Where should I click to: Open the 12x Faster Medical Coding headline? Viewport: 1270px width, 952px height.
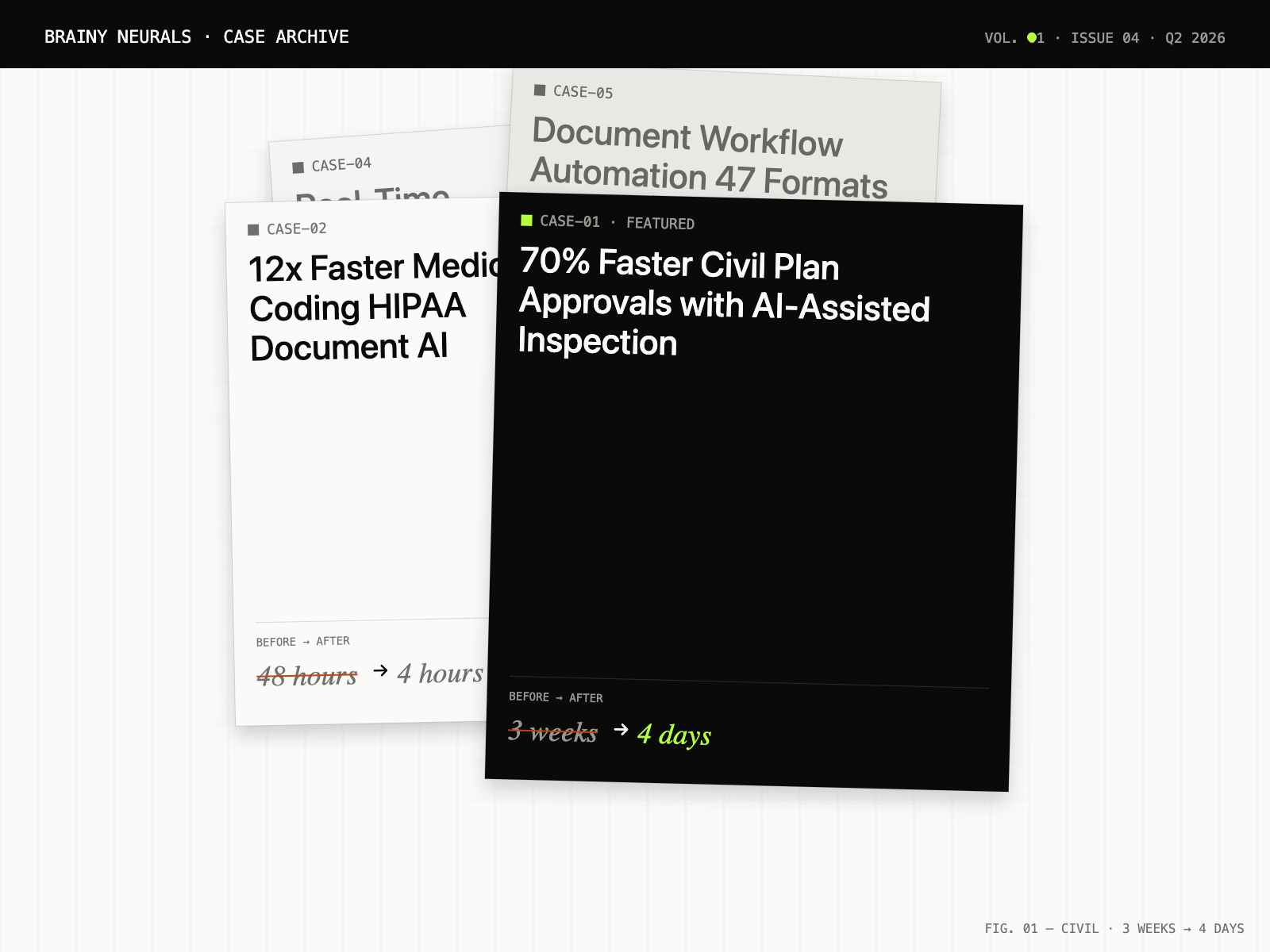click(373, 307)
